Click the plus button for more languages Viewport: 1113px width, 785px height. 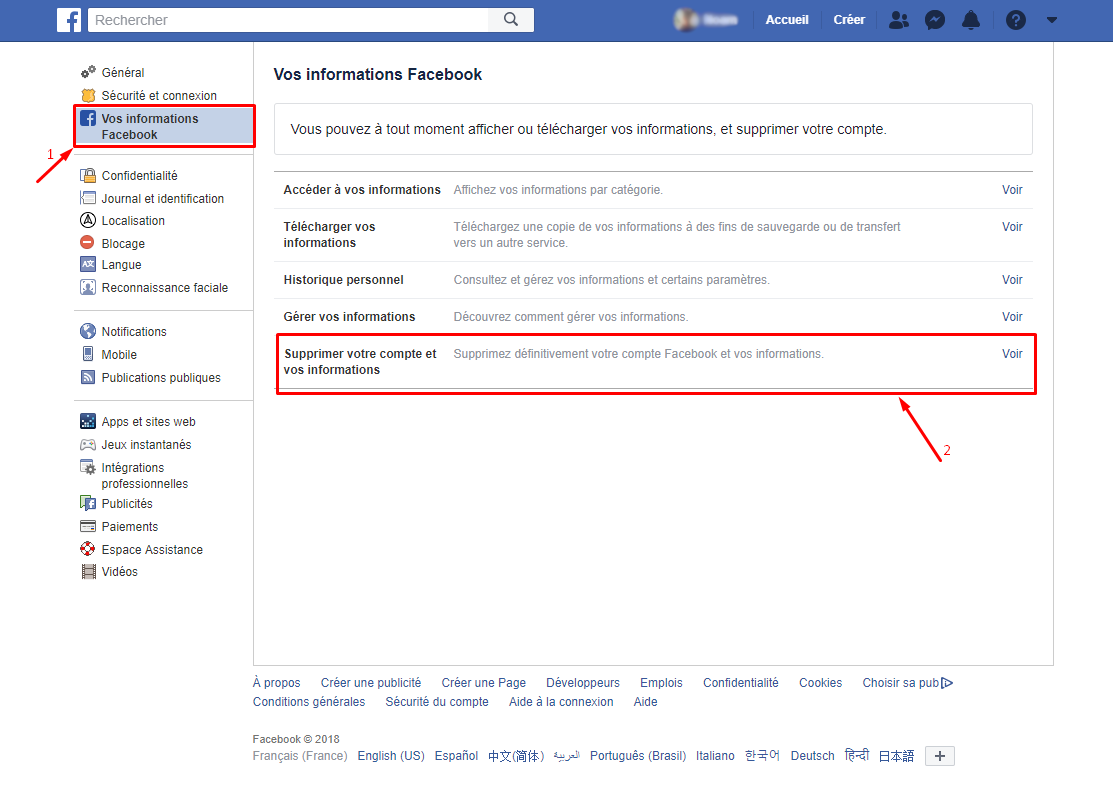(940, 756)
